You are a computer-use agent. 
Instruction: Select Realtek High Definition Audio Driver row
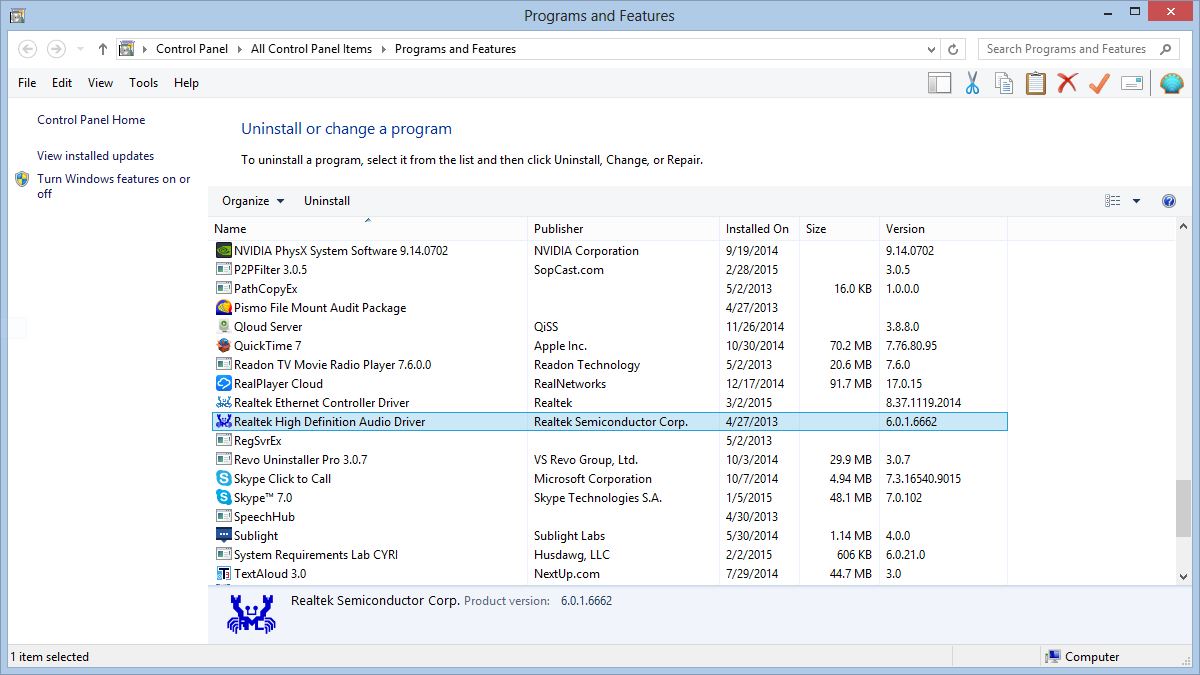coord(610,422)
